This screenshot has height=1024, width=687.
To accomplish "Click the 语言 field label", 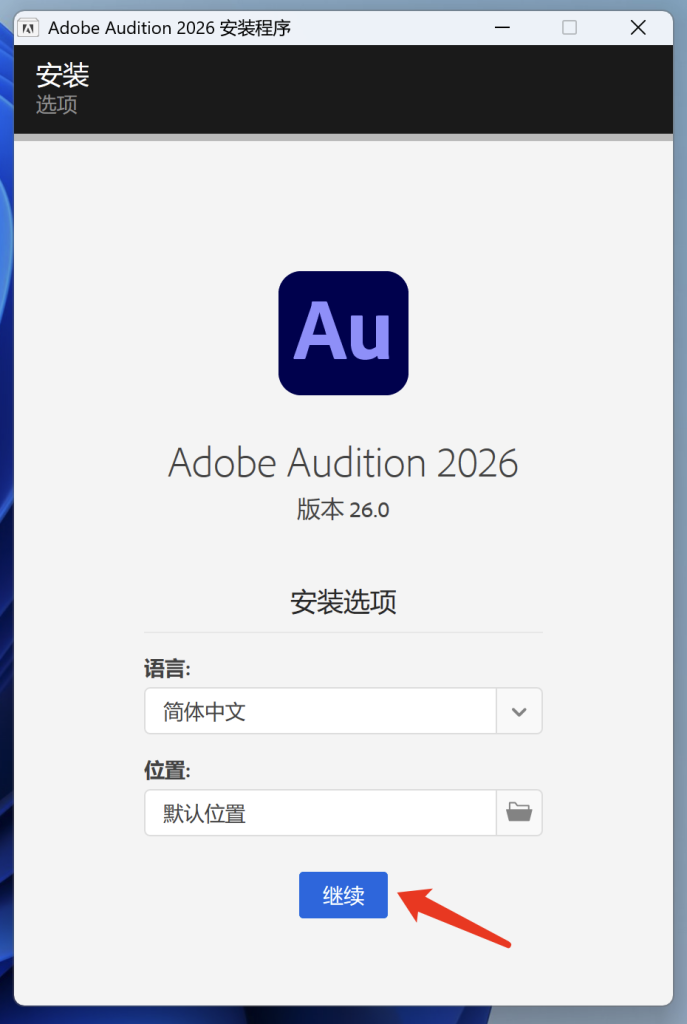I will 167,668.
